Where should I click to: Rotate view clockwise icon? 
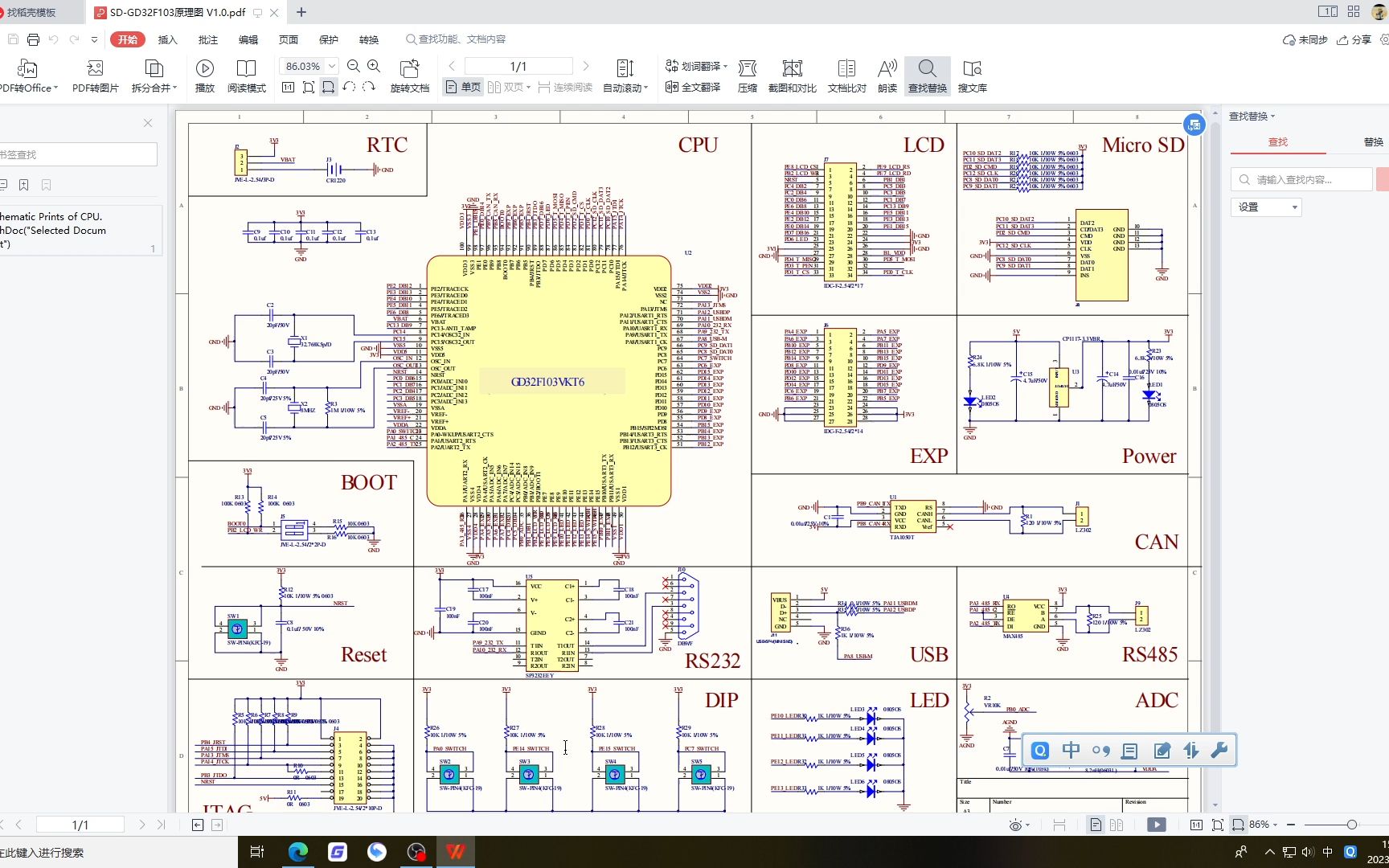click(369, 87)
